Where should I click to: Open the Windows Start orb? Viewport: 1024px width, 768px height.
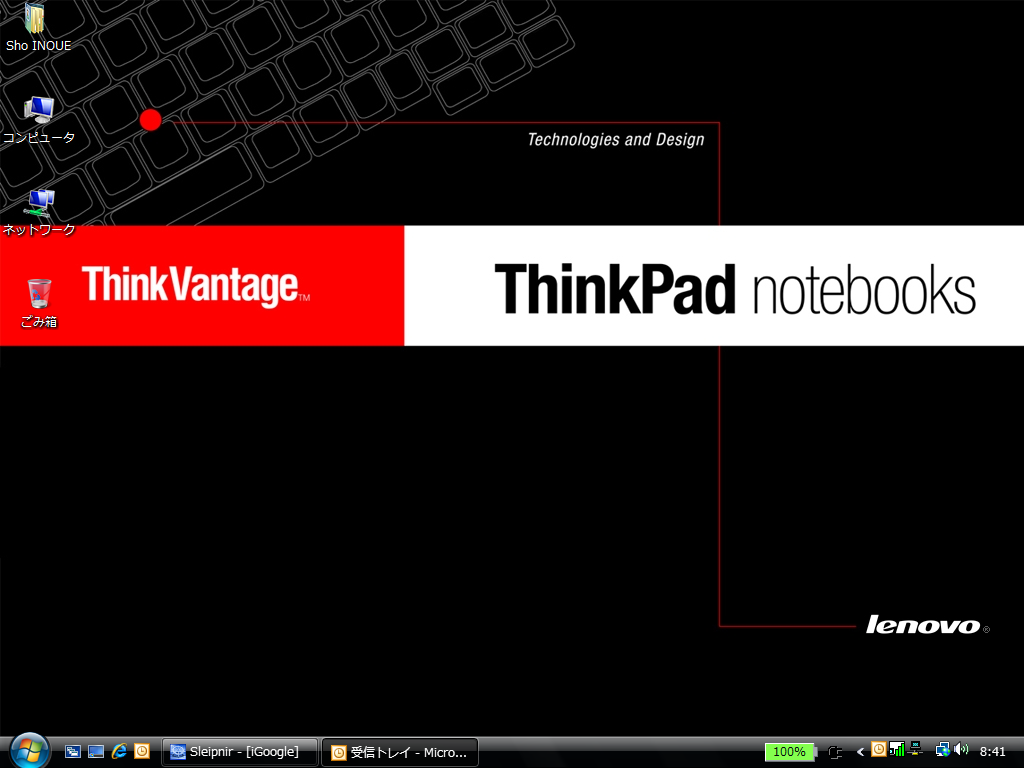pos(29,750)
